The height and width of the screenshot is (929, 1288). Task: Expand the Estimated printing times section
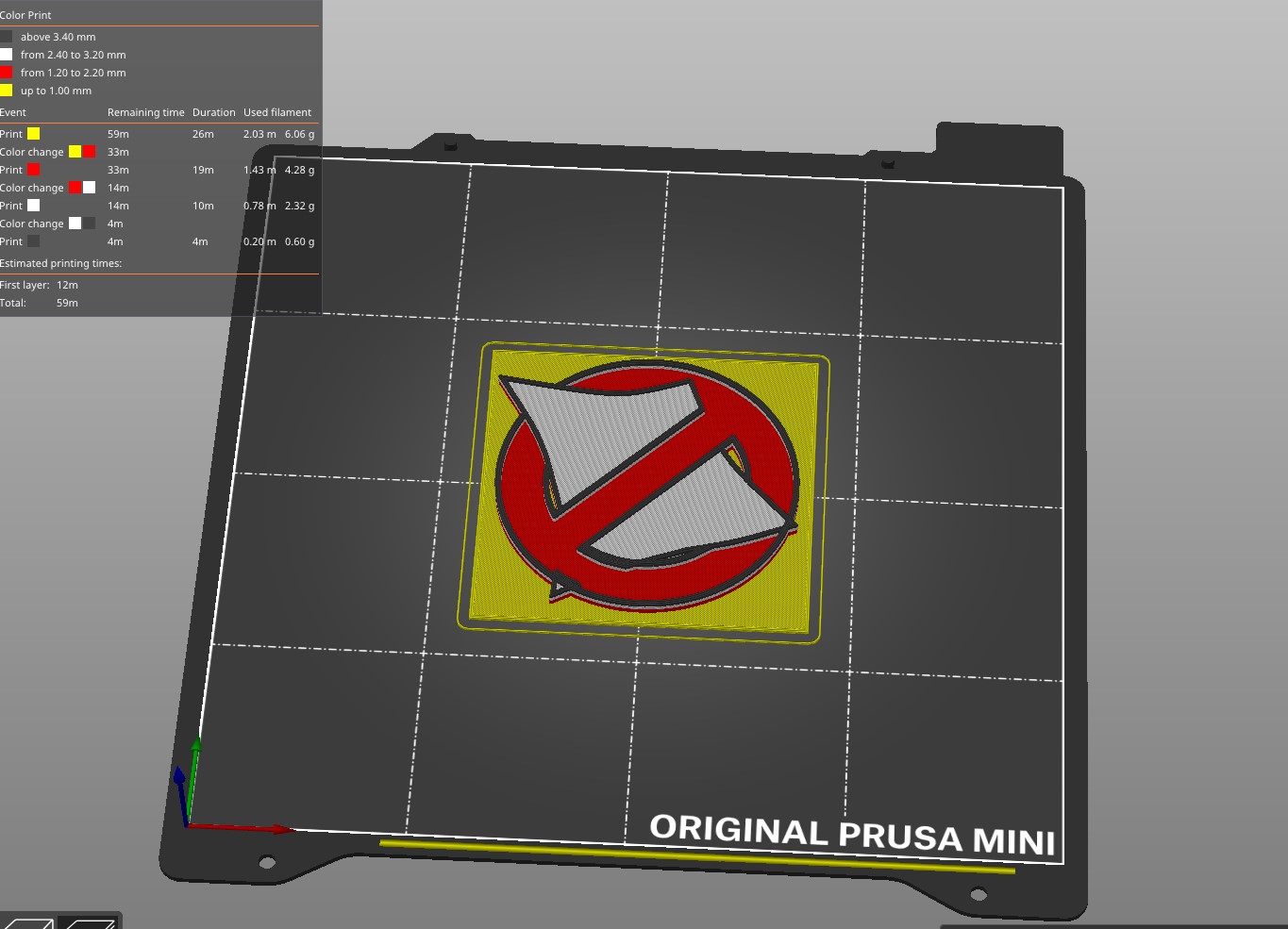pyautogui.click(x=61, y=262)
